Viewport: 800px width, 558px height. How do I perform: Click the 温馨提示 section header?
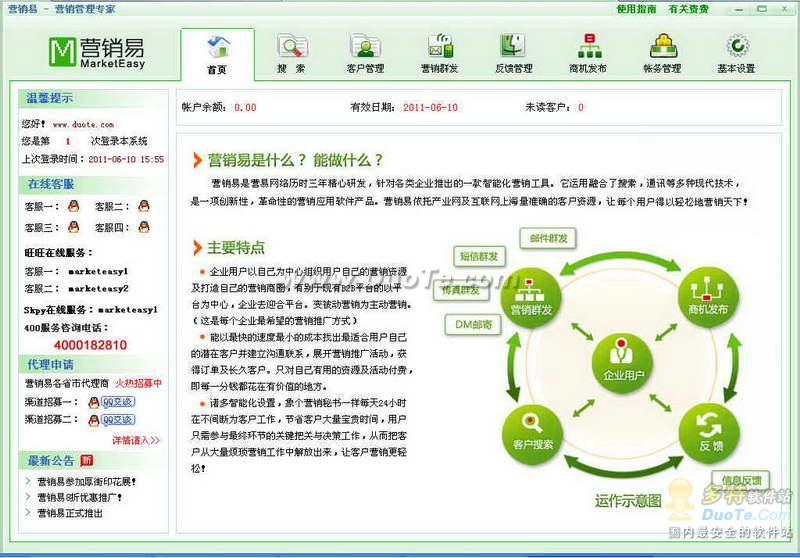coord(49,98)
